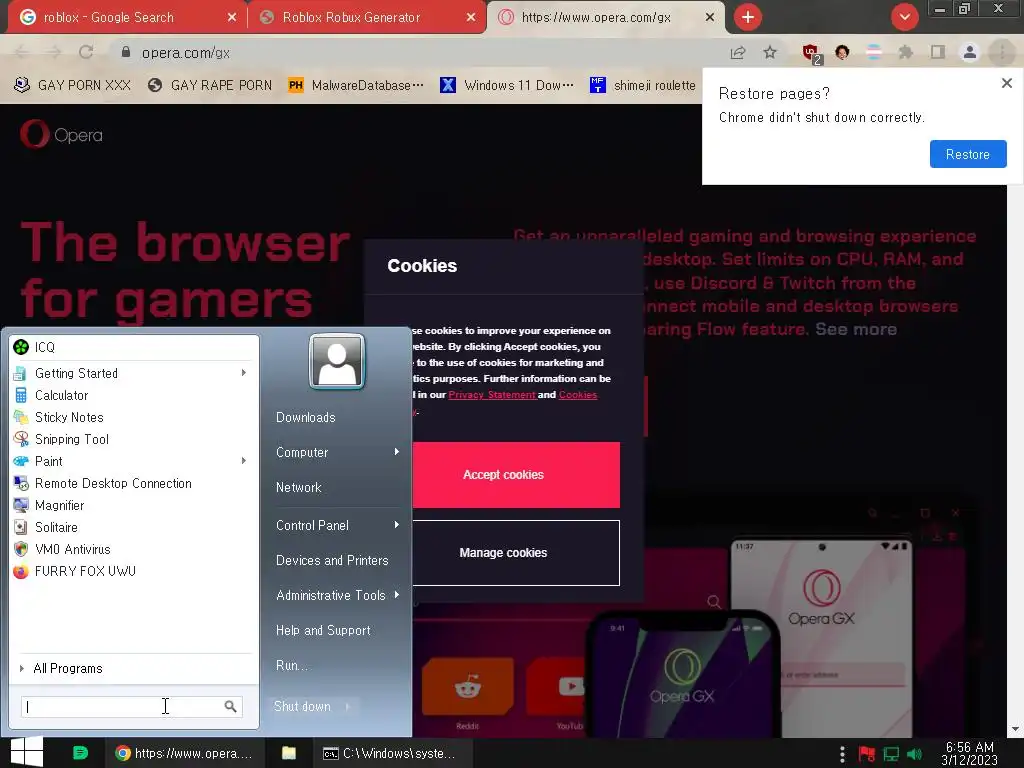Viewport: 1024px width, 768px height.
Task: Expand the Shut down options arrow
Action: click(347, 707)
